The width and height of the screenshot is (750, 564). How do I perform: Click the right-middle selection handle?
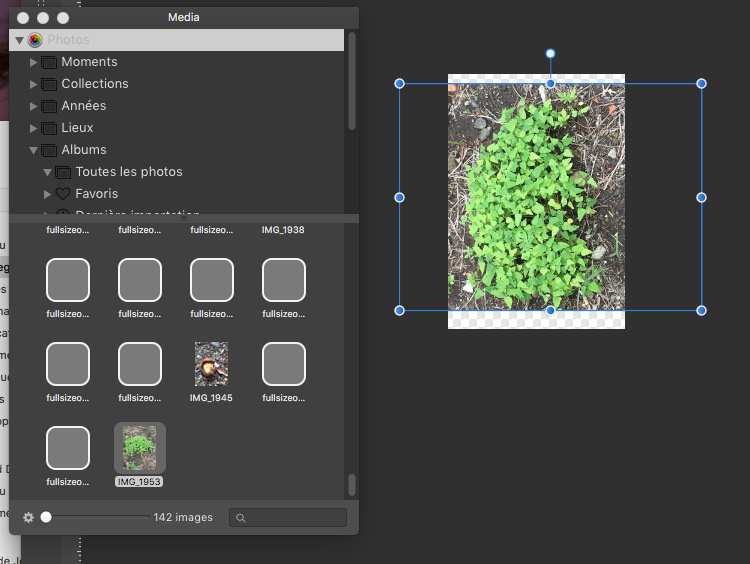701,198
